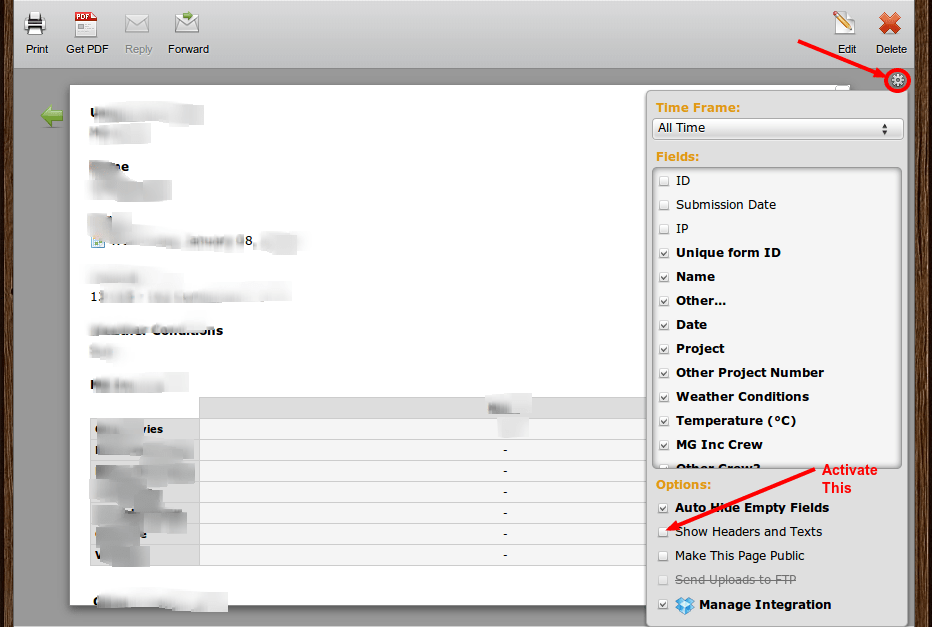
Task: Click the Manage Integration puzzle icon
Action: pyautogui.click(x=684, y=605)
